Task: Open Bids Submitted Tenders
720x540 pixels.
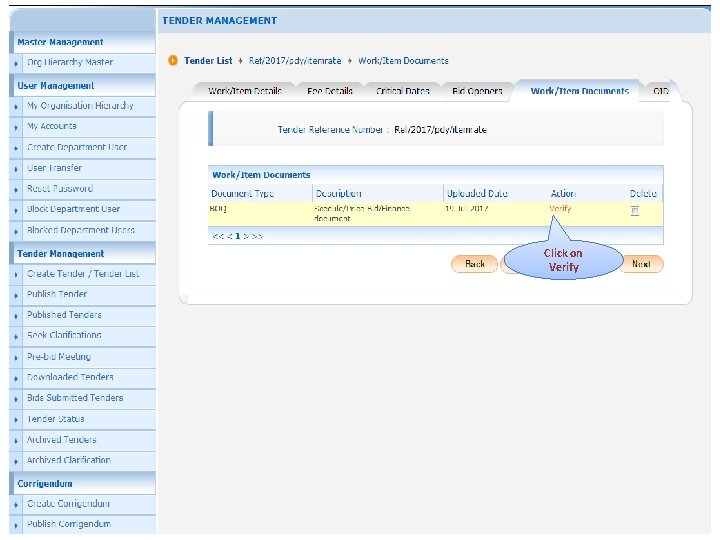Action: pos(75,398)
